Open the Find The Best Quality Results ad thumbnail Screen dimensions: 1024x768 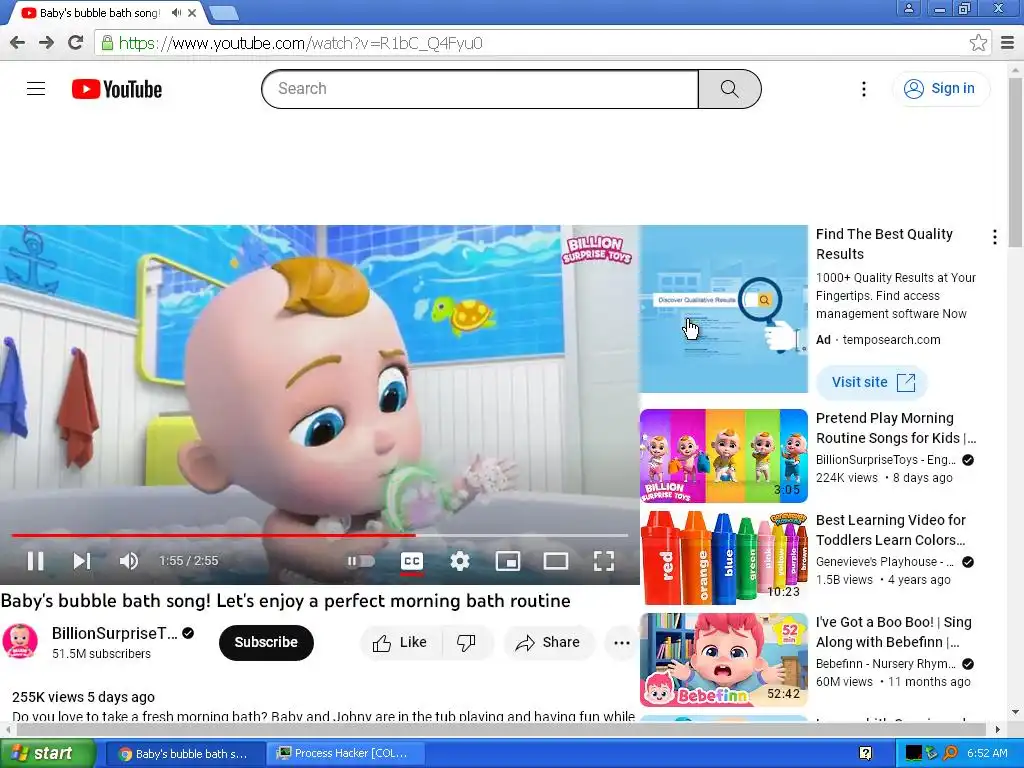click(724, 309)
